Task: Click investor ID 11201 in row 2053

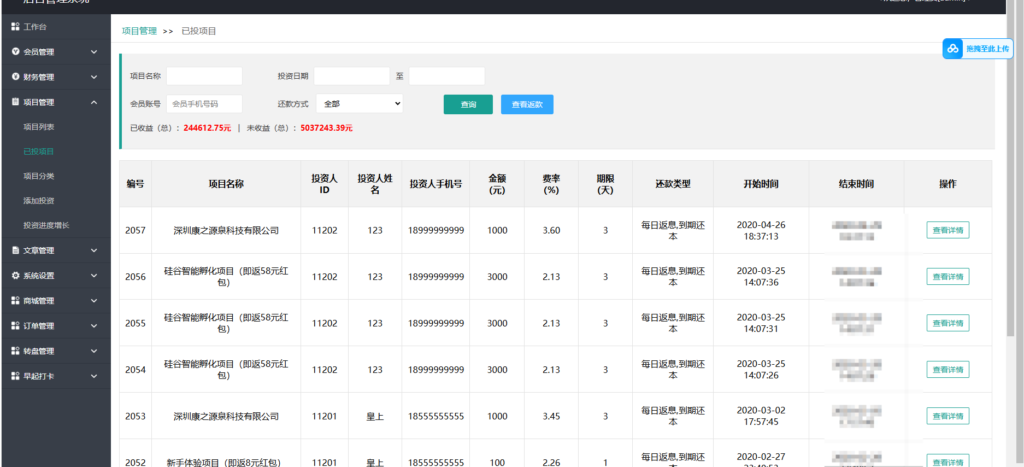Action: (325, 416)
